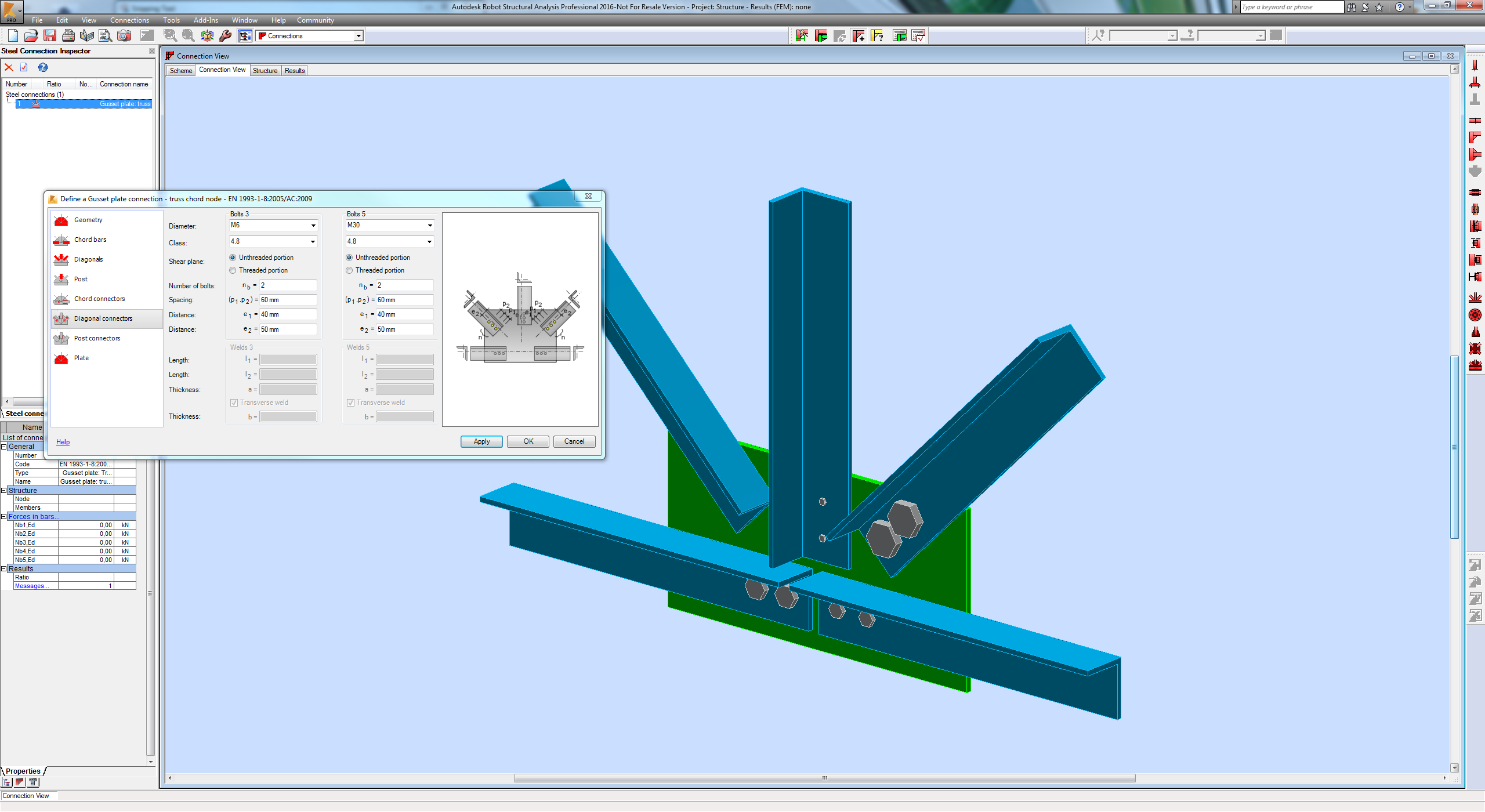1485x812 pixels.
Task: Open Plate settings section
Action: tap(81, 358)
